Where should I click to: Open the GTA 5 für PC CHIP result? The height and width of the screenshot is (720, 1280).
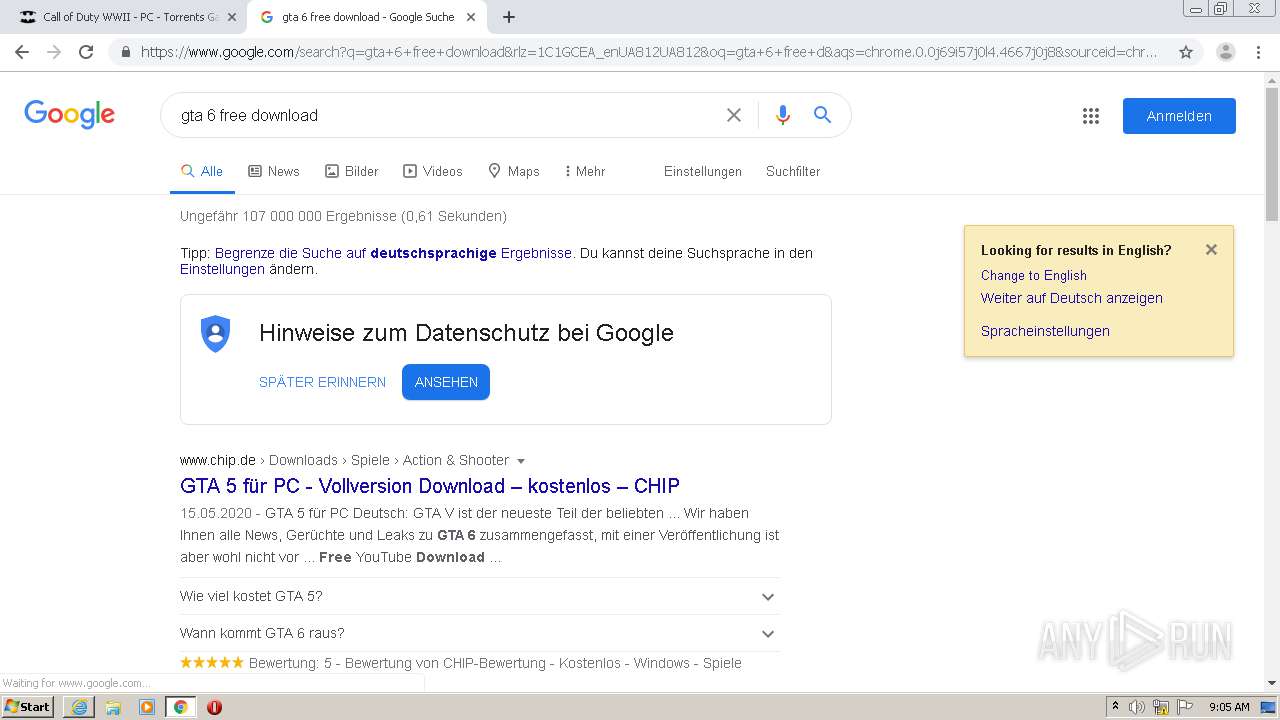430,486
